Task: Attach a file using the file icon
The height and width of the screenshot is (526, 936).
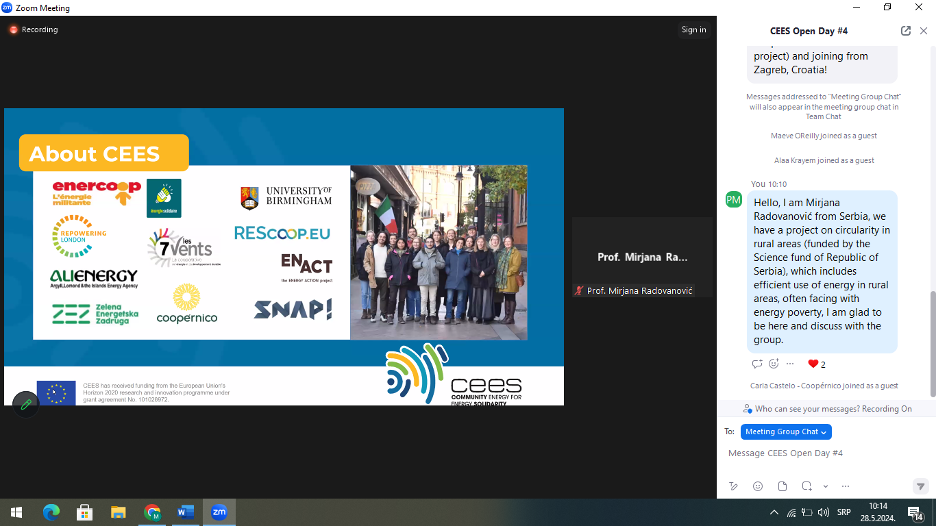Action: pos(782,486)
